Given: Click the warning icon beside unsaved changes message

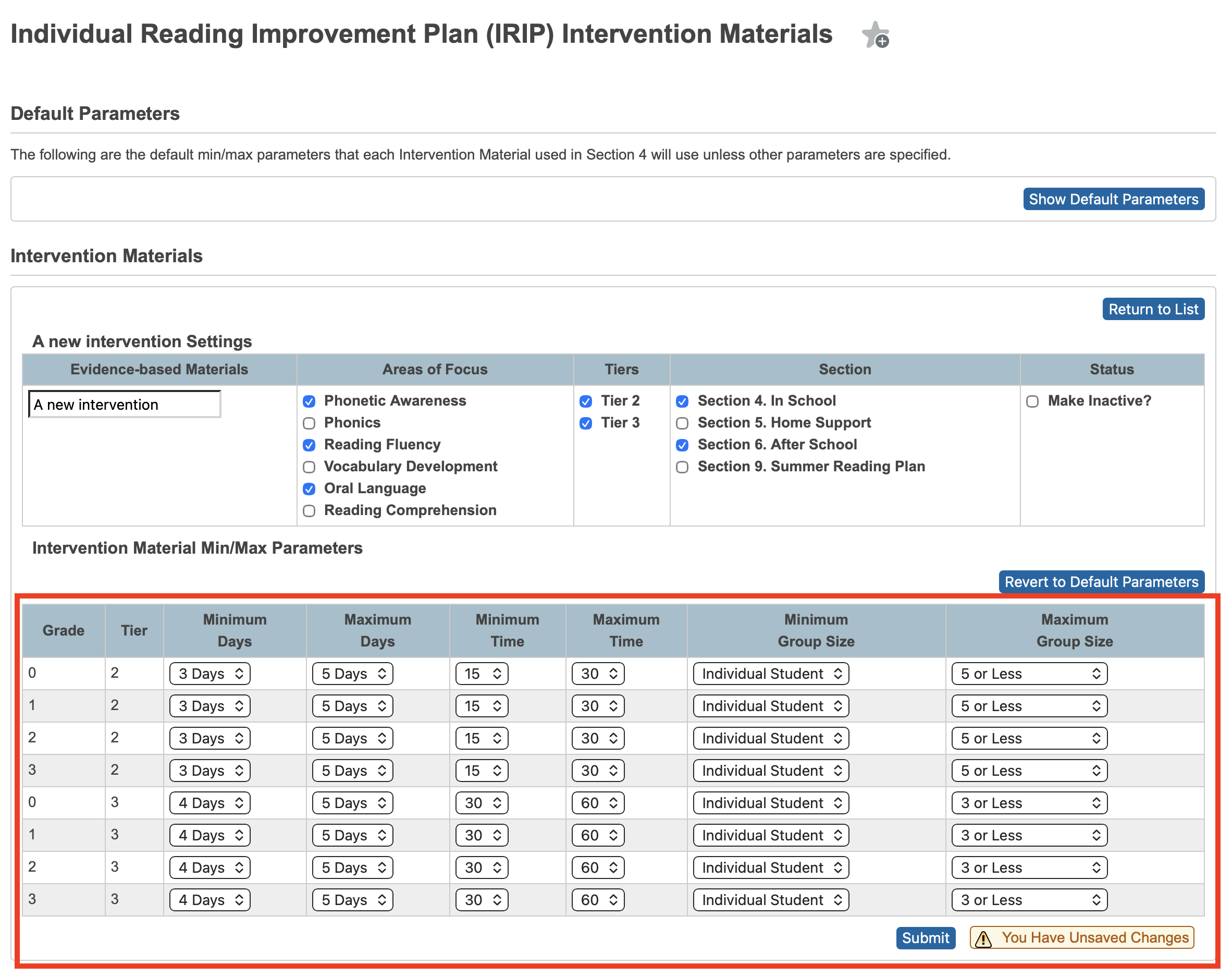Looking at the screenshot, I should point(983,937).
